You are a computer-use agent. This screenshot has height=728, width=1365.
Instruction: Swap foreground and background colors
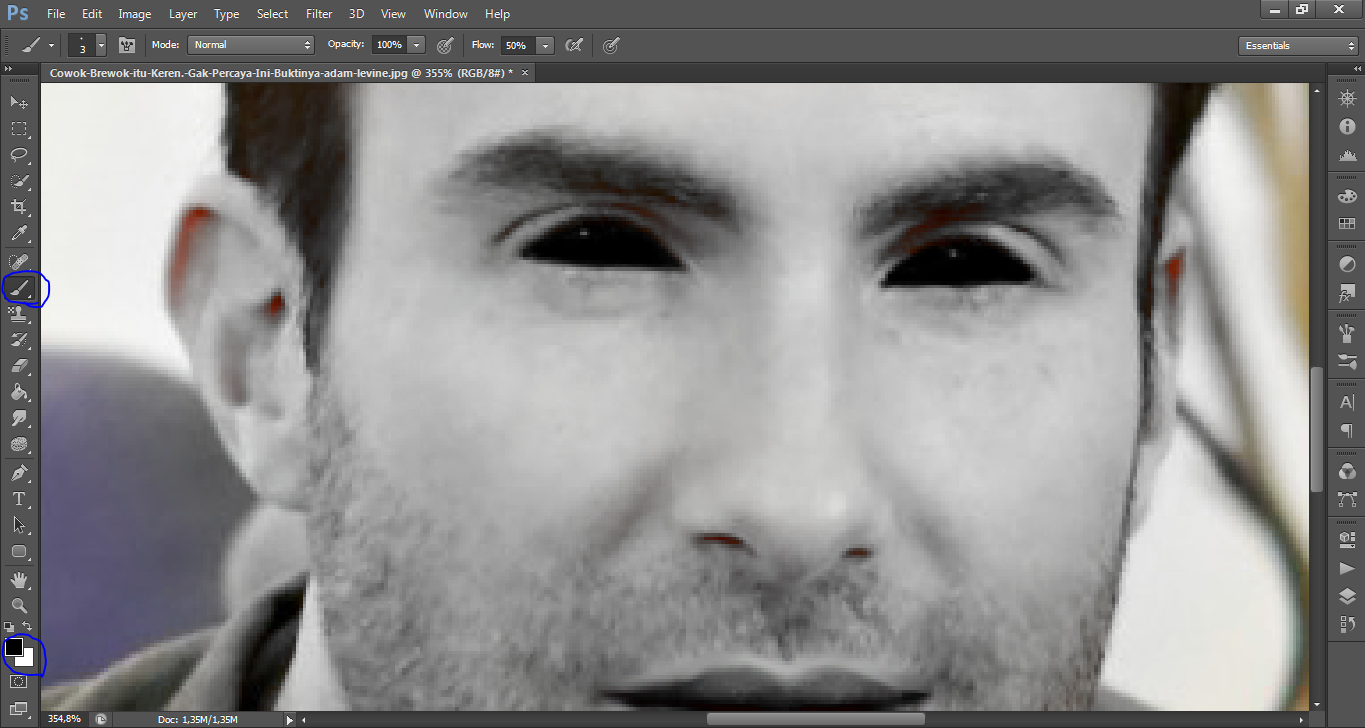tap(29, 626)
